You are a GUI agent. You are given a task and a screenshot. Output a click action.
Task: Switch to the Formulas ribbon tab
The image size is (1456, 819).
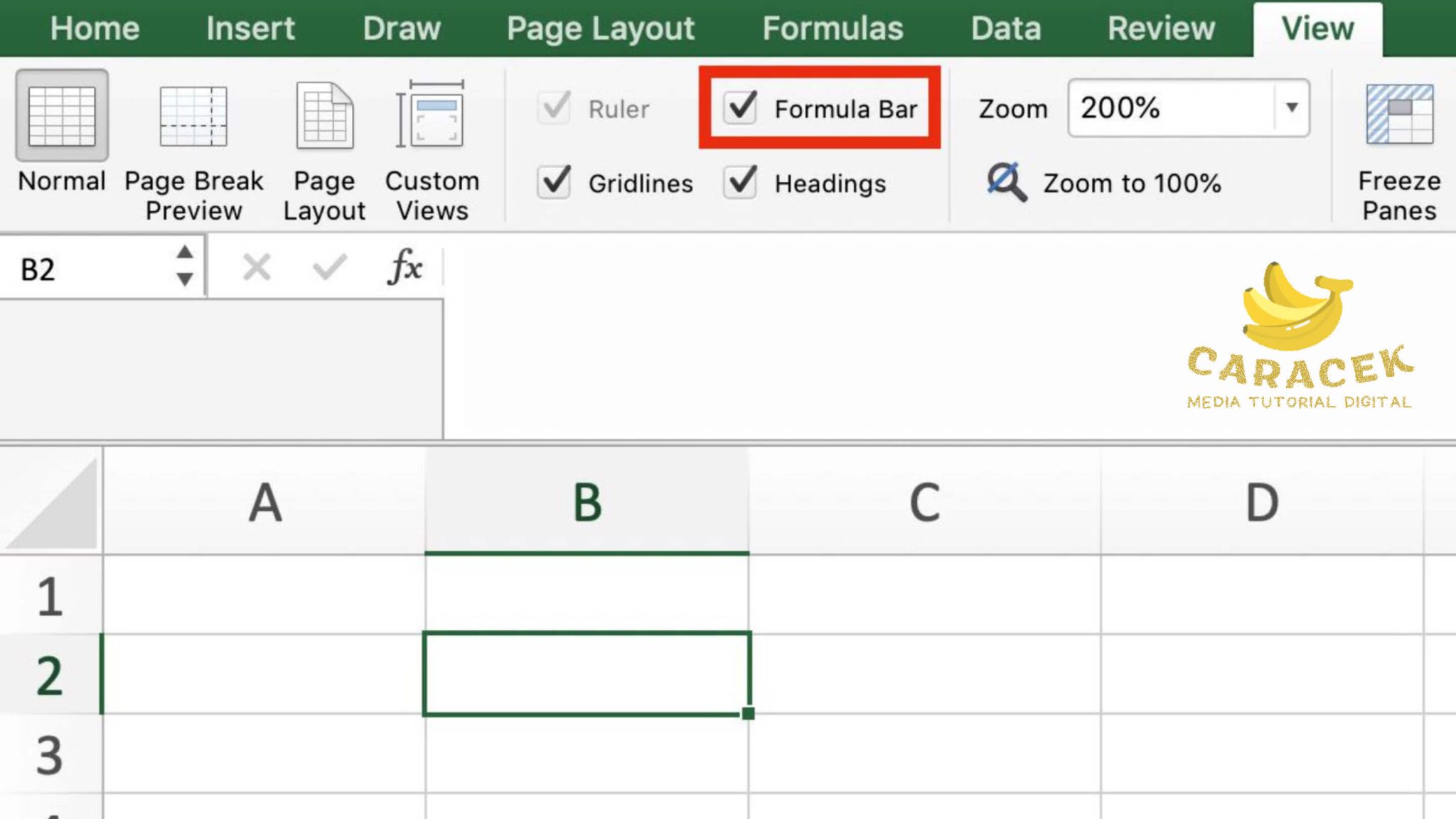tap(833, 28)
